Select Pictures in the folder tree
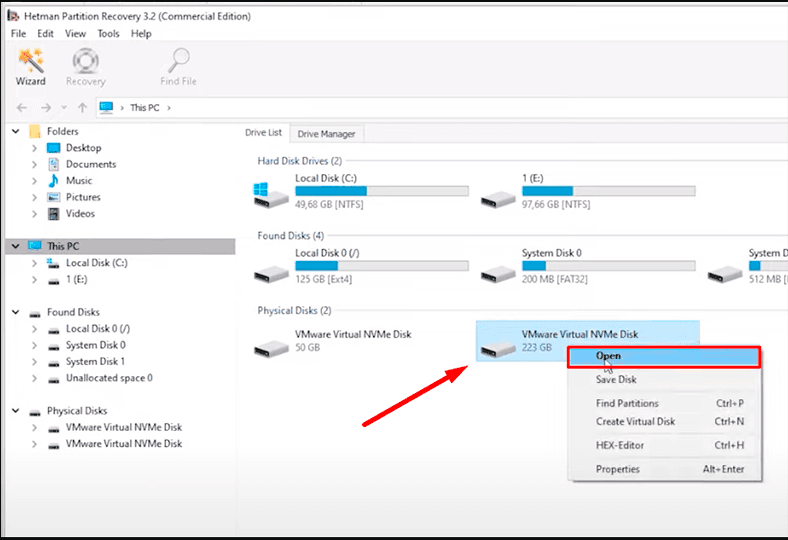This screenshot has width=788, height=540. (83, 197)
